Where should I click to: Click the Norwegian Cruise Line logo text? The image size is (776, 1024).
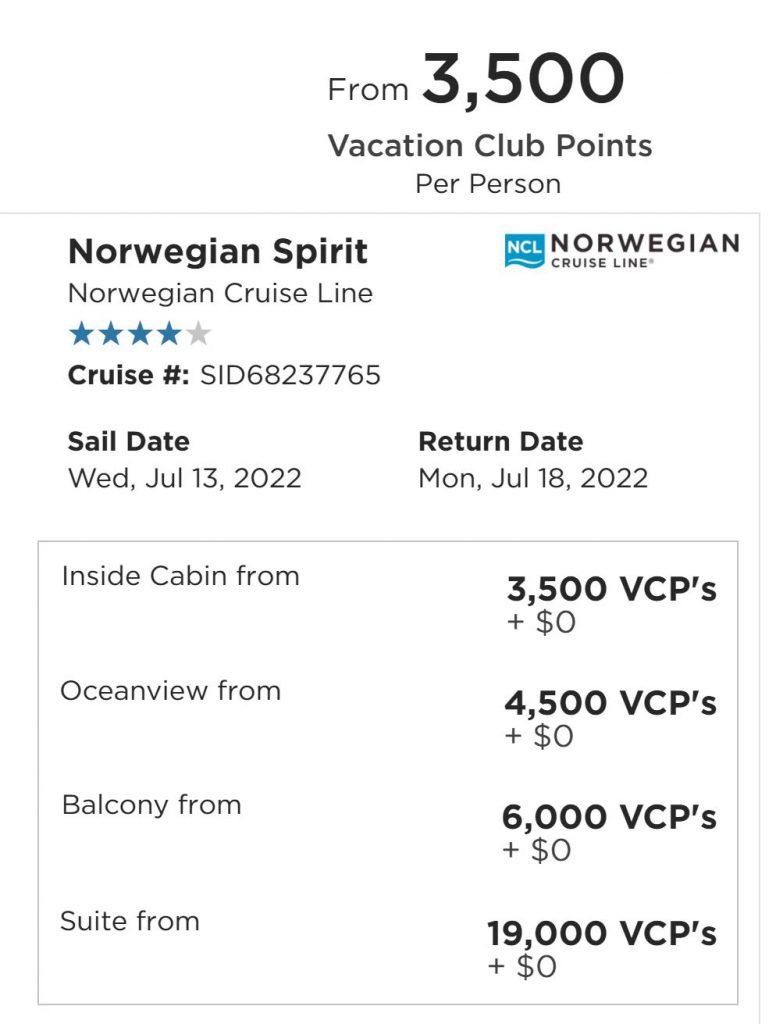coord(645,251)
